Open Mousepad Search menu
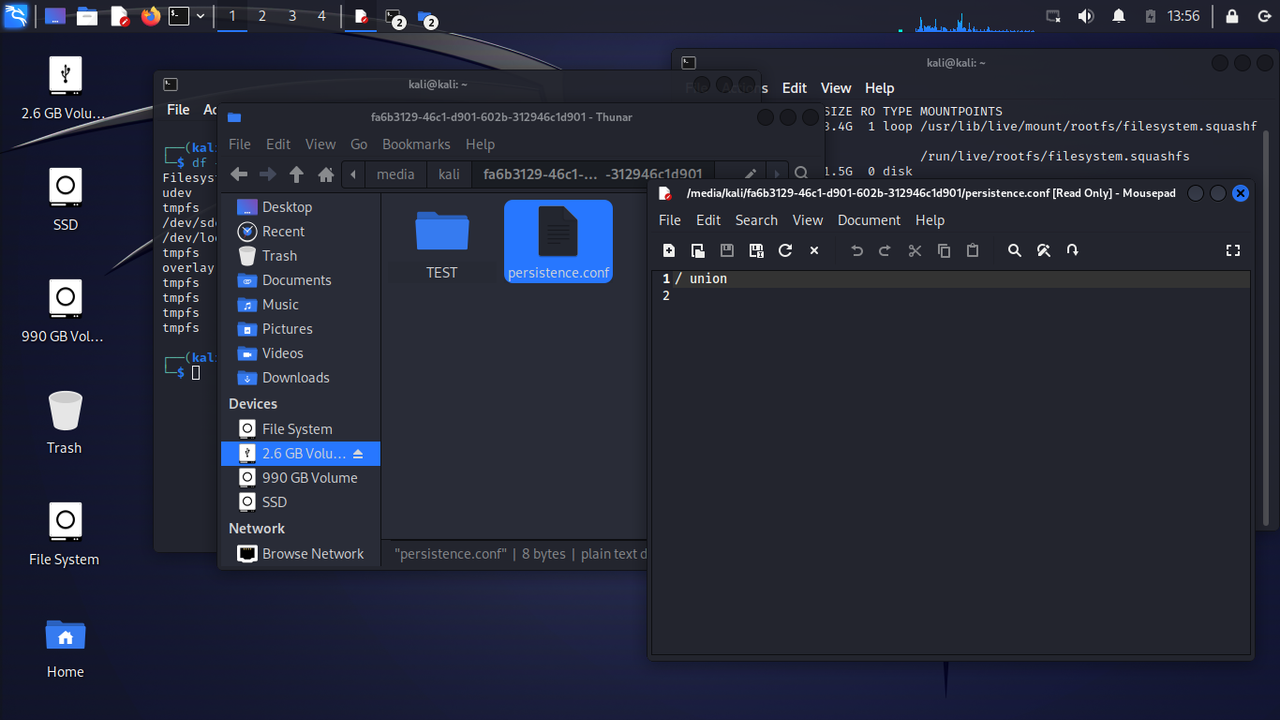Viewport: 1280px width, 720px height. tap(756, 220)
